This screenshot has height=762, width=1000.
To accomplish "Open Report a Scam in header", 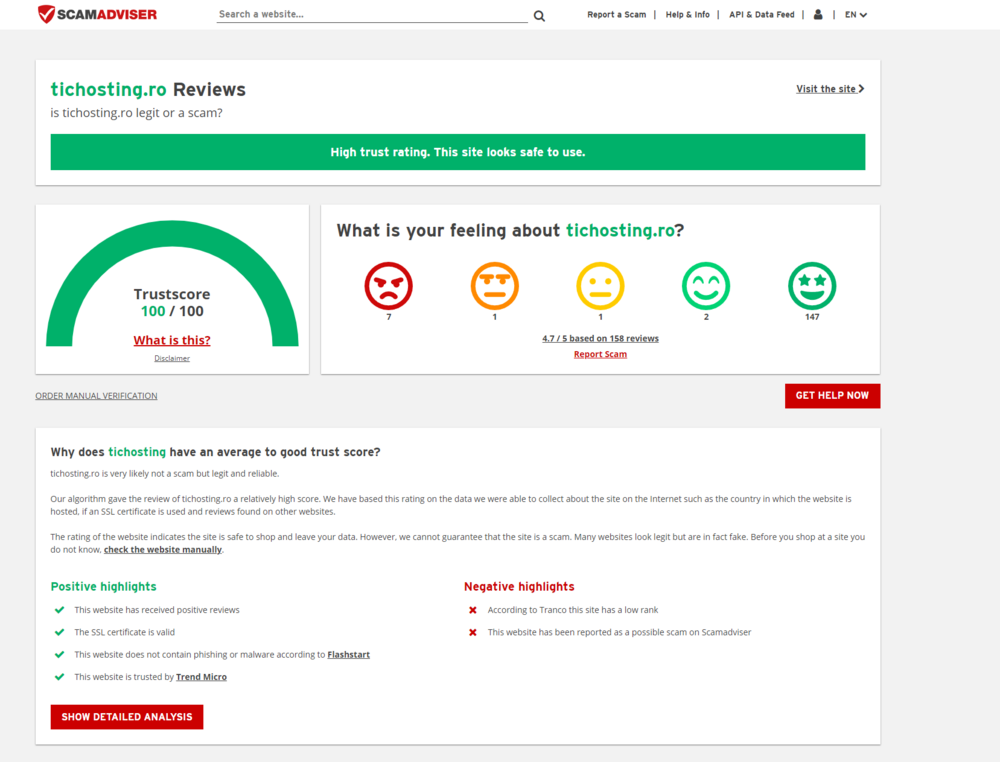I will tap(617, 15).
